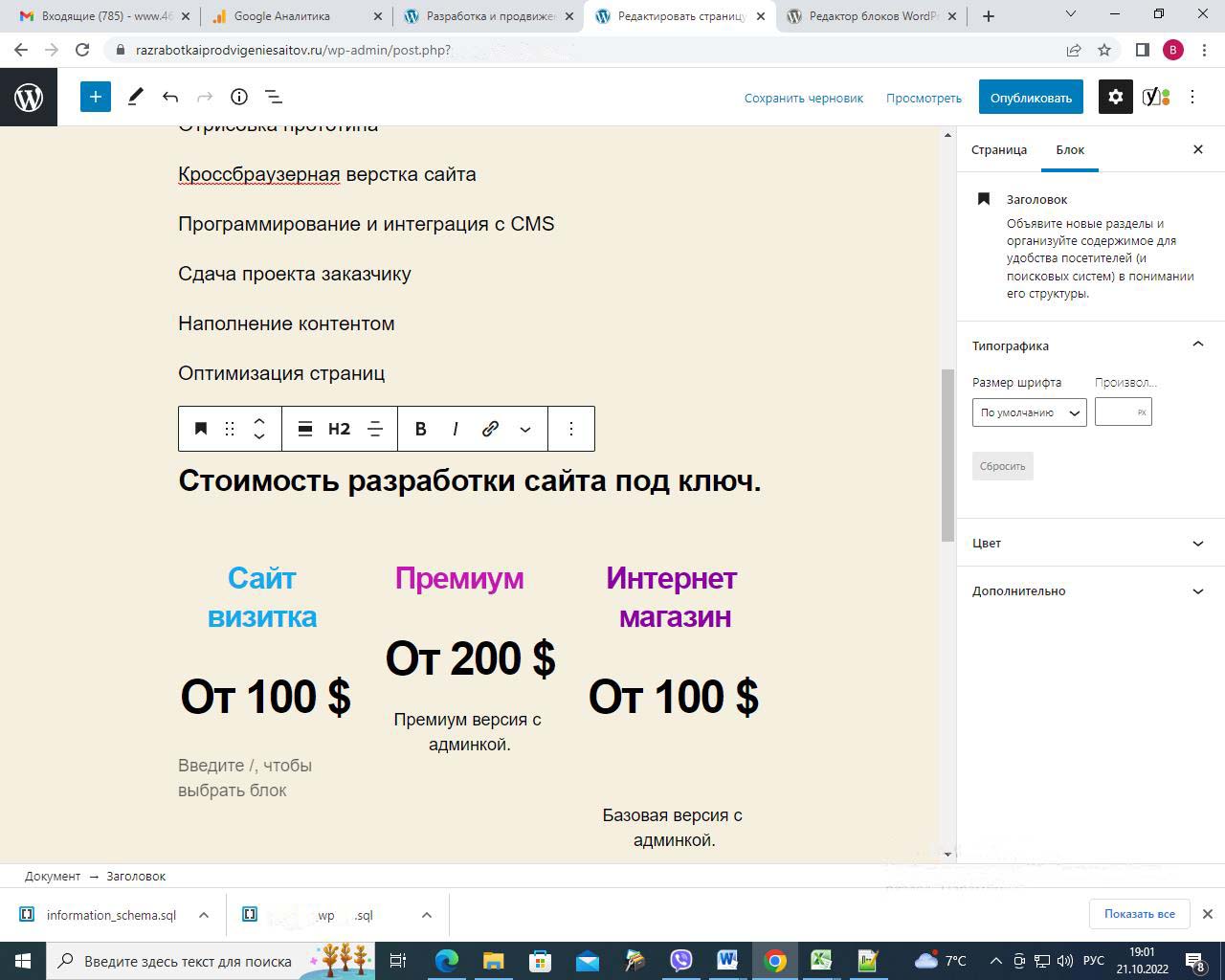Toggle italic formatting in block toolbar
The height and width of the screenshot is (980, 1225).
tap(456, 429)
